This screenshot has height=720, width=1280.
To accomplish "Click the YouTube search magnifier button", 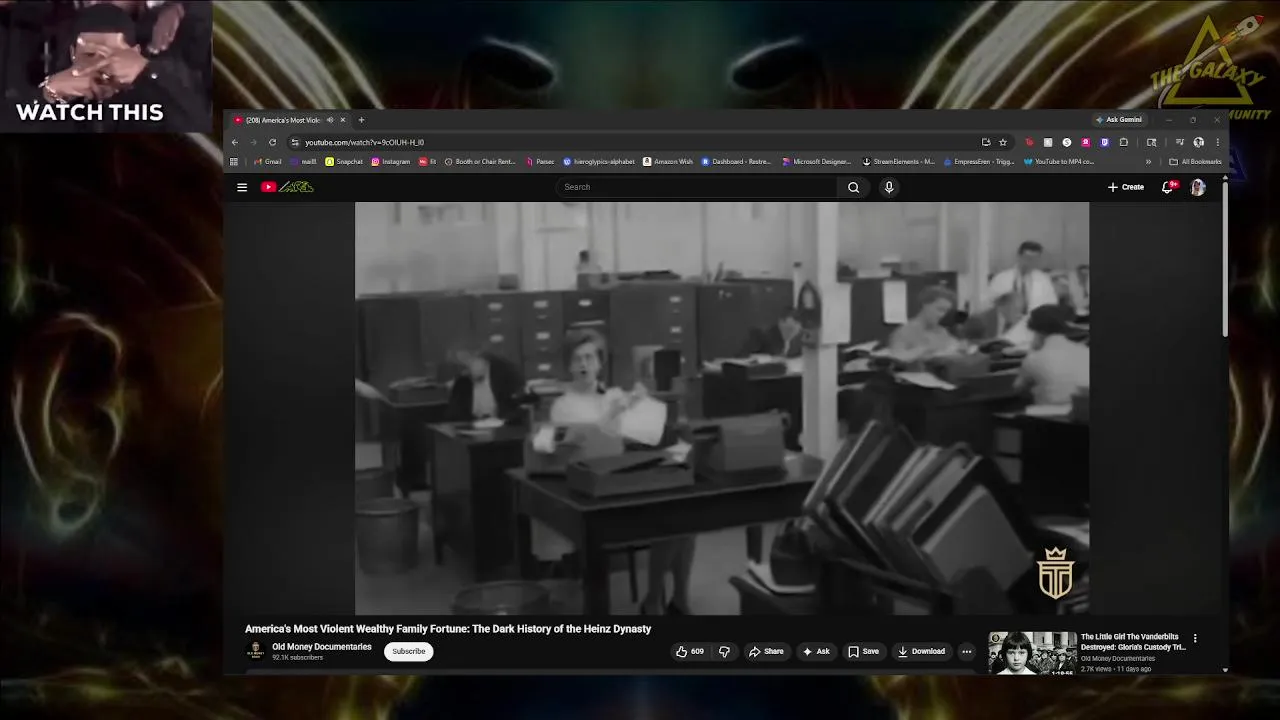I will 853,187.
